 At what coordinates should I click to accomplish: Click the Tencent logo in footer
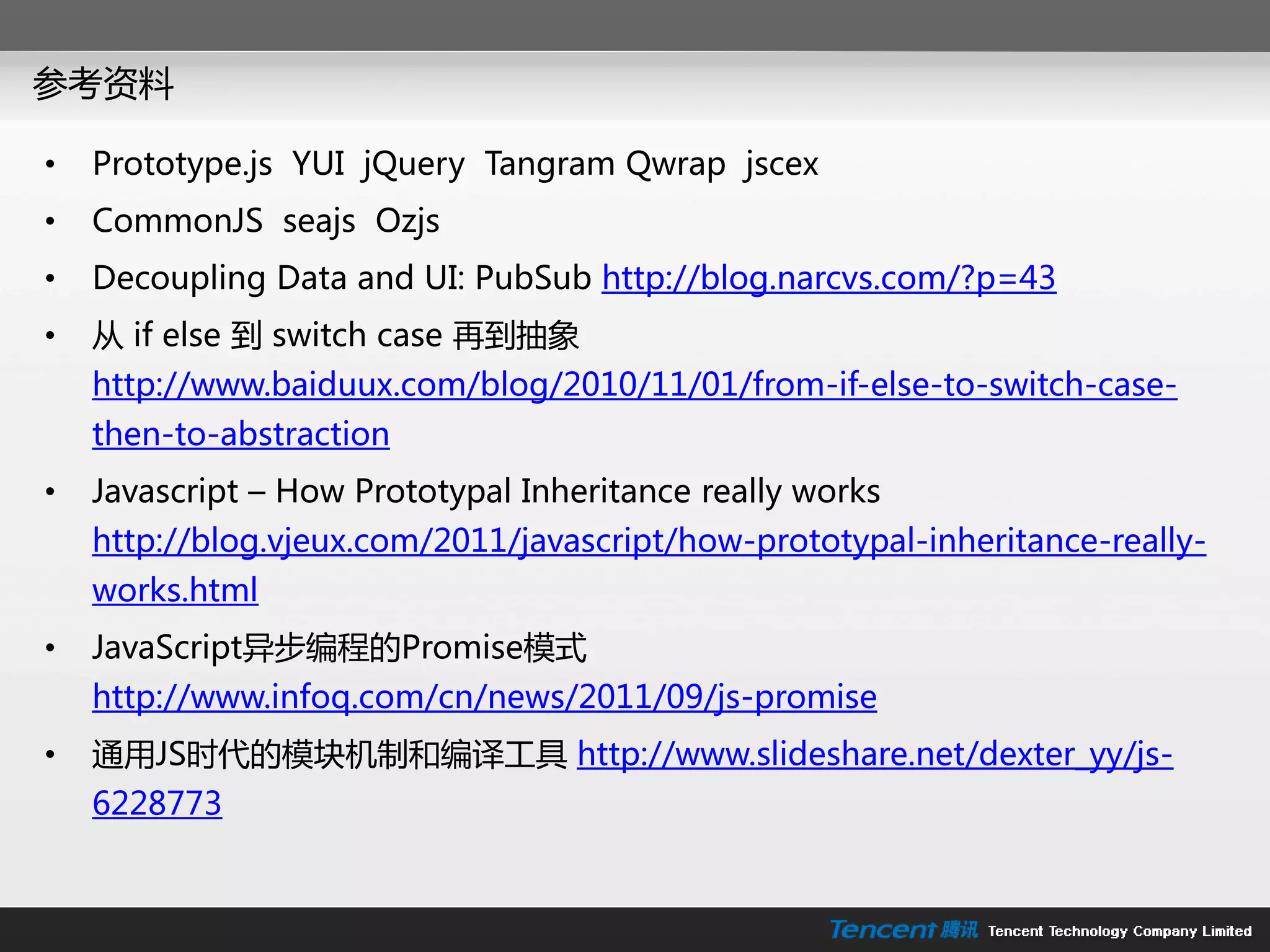tap(903, 930)
